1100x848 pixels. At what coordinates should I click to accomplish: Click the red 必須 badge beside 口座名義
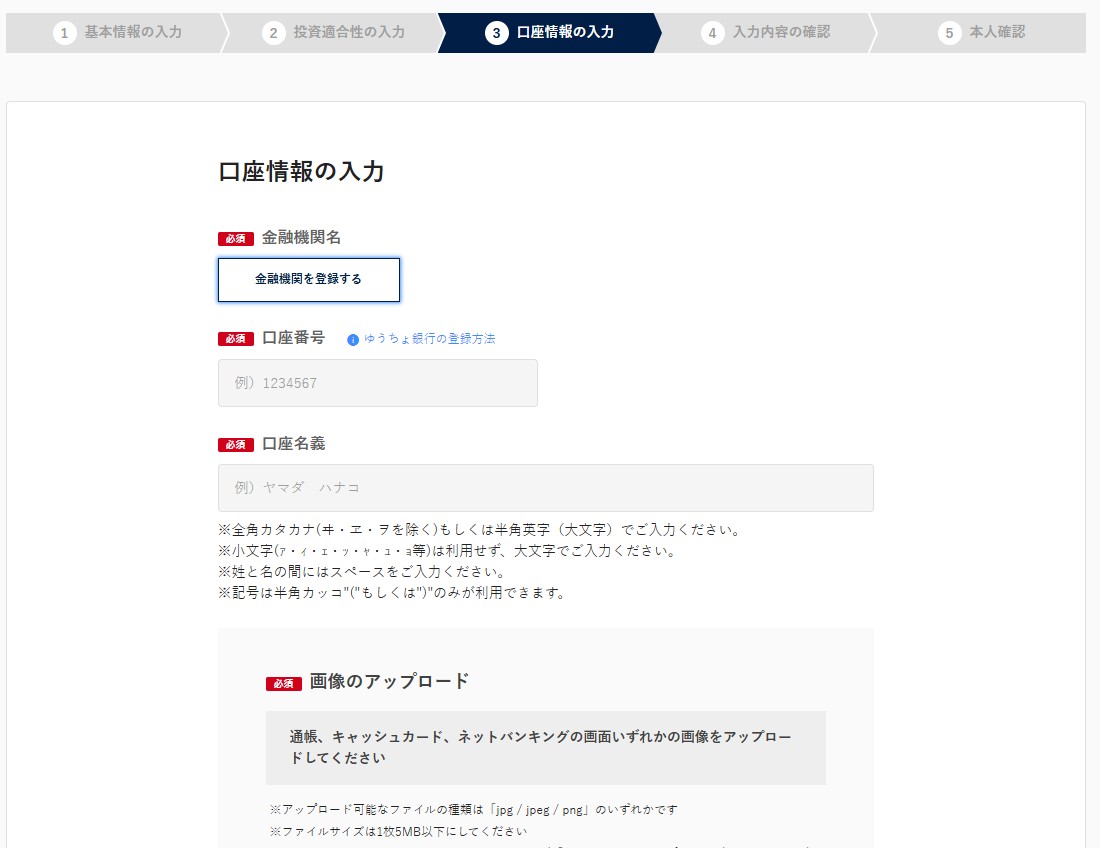point(236,445)
